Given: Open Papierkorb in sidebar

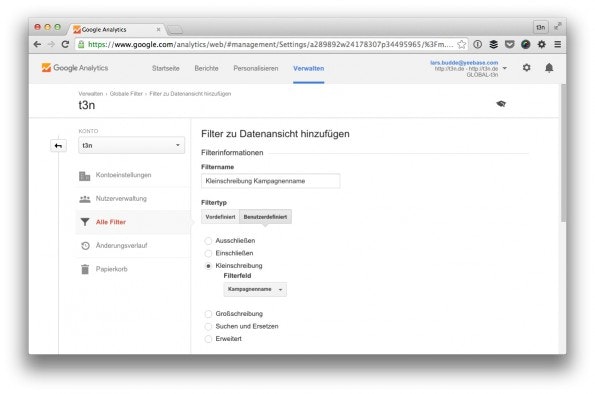Looking at the screenshot, I should coord(112,269).
